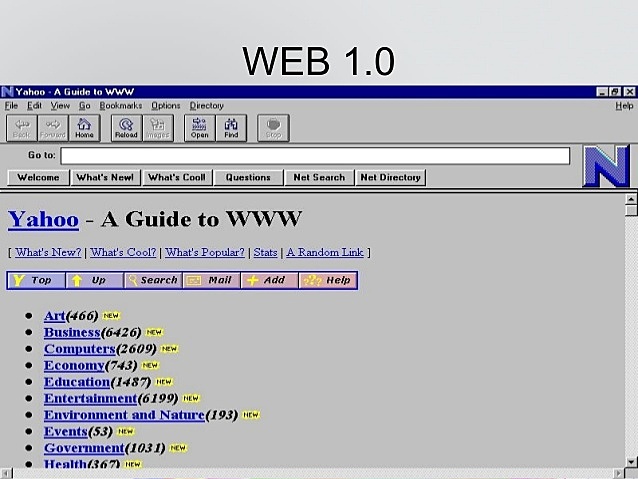
Task: Click the Yahoo Up arrow button
Action: pos(94,280)
